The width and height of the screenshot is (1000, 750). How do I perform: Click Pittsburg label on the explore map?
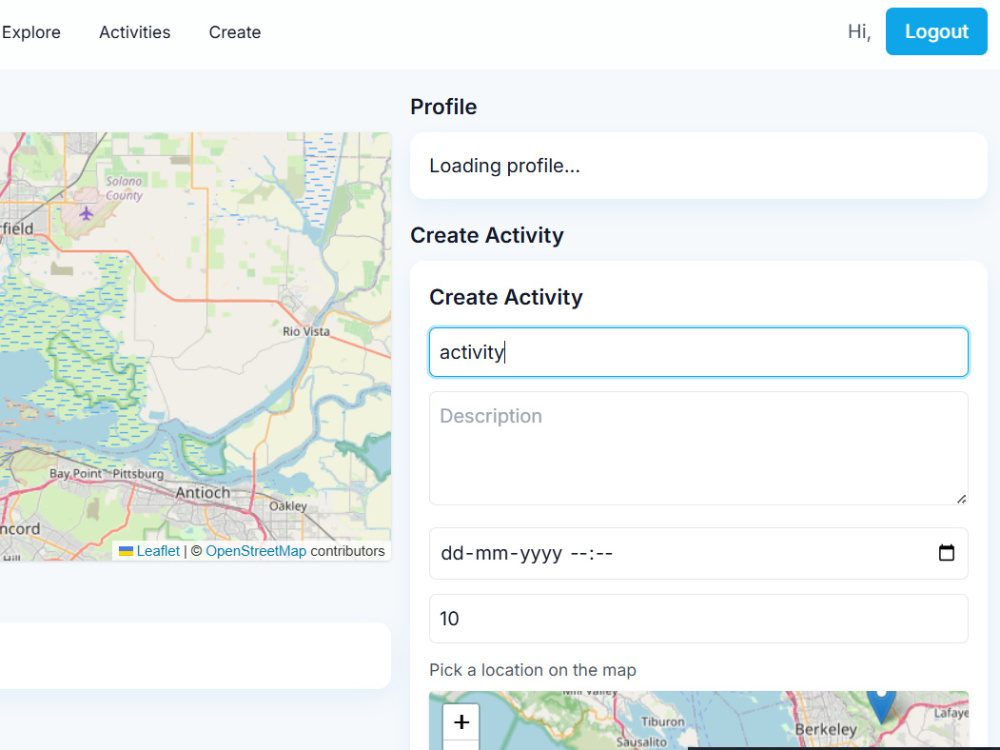pyautogui.click(x=138, y=474)
